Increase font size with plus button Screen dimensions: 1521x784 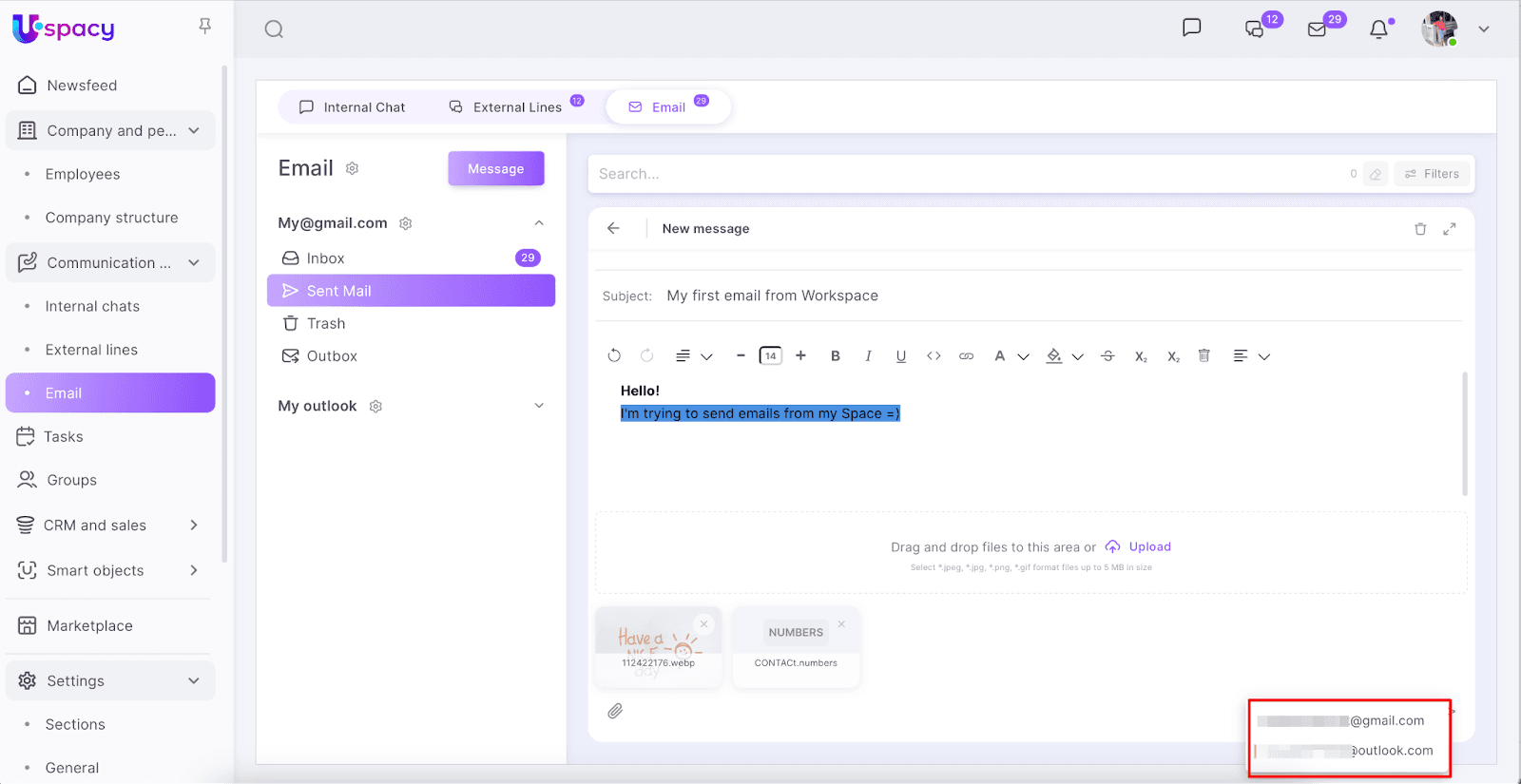pos(800,356)
